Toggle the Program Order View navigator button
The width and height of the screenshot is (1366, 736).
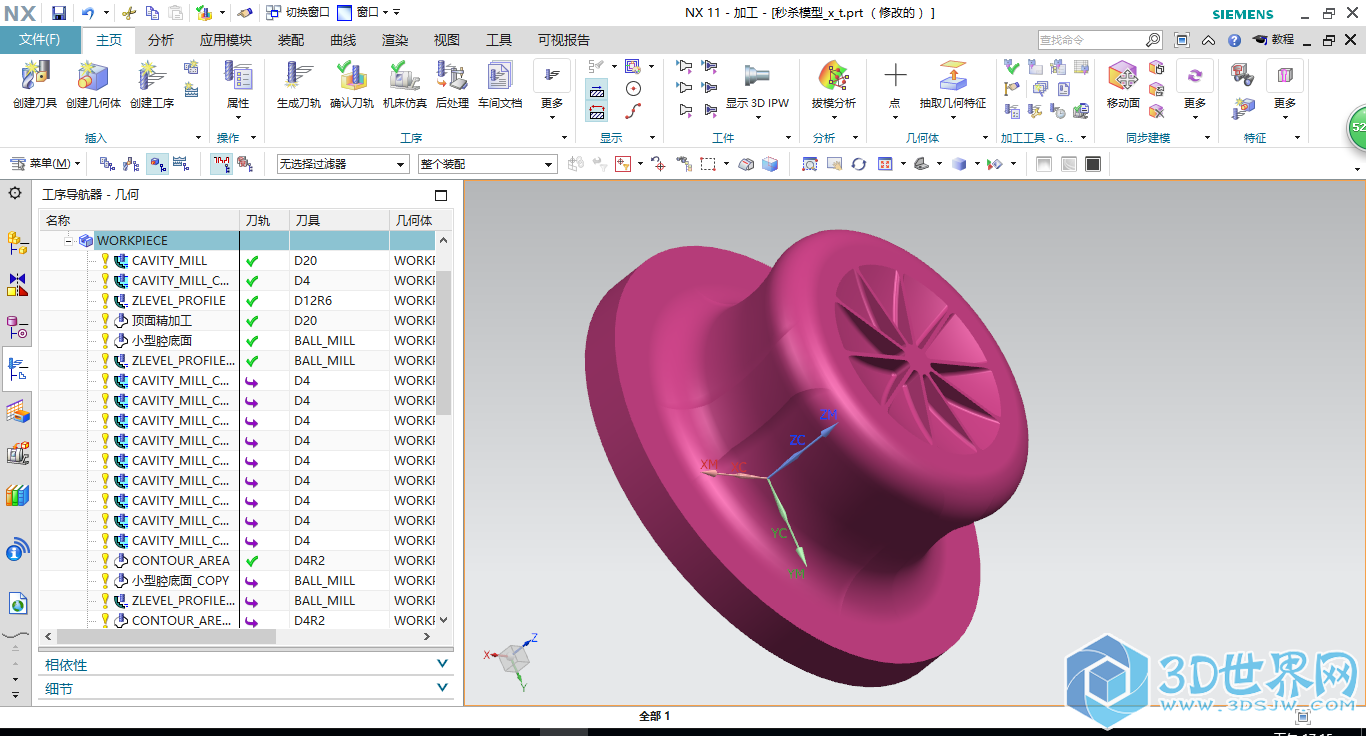[106, 163]
